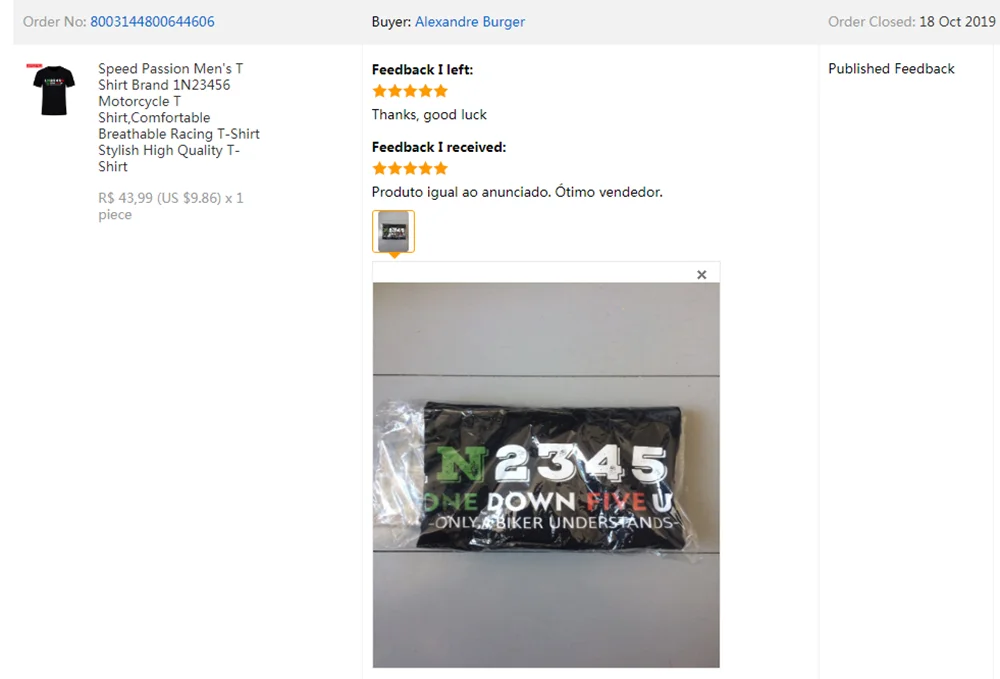
Task: Click the black T-shirt product thumbnail
Action: tap(54, 89)
